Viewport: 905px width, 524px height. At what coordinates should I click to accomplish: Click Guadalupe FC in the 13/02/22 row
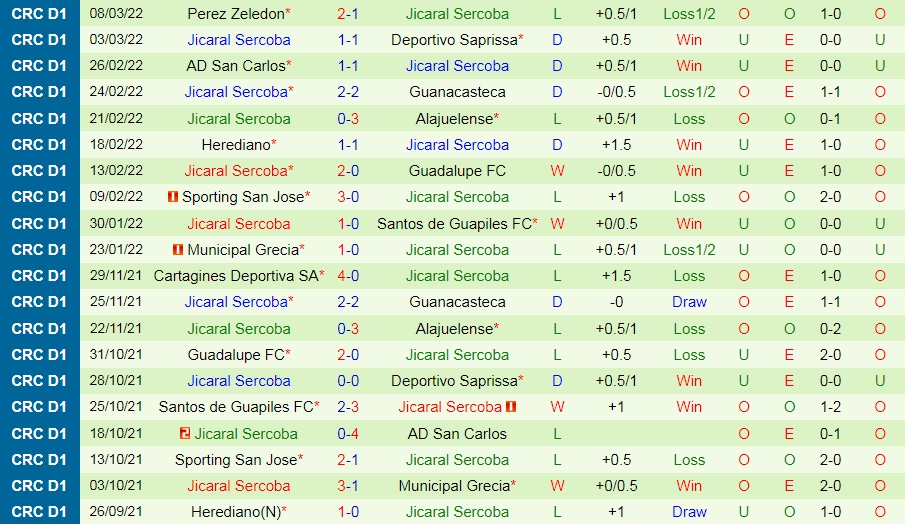click(x=457, y=171)
